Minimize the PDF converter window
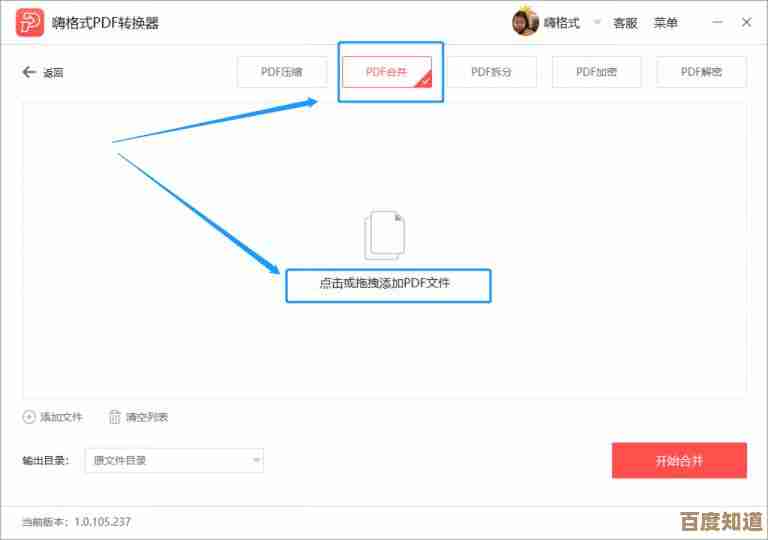 pyautogui.click(x=715, y=22)
